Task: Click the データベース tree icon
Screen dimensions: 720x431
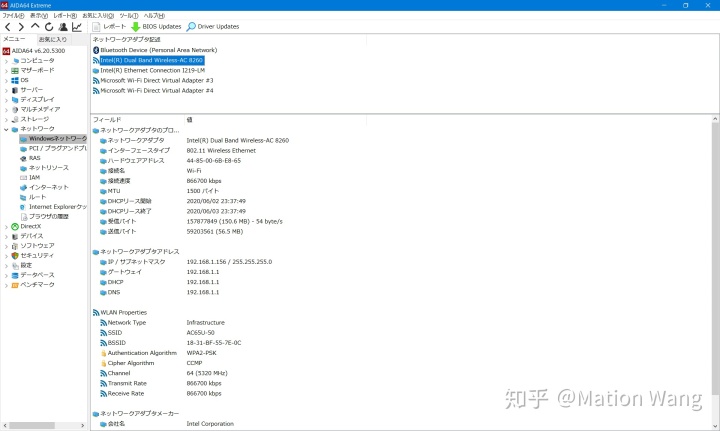Action: pyautogui.click(x=15, y=275)
